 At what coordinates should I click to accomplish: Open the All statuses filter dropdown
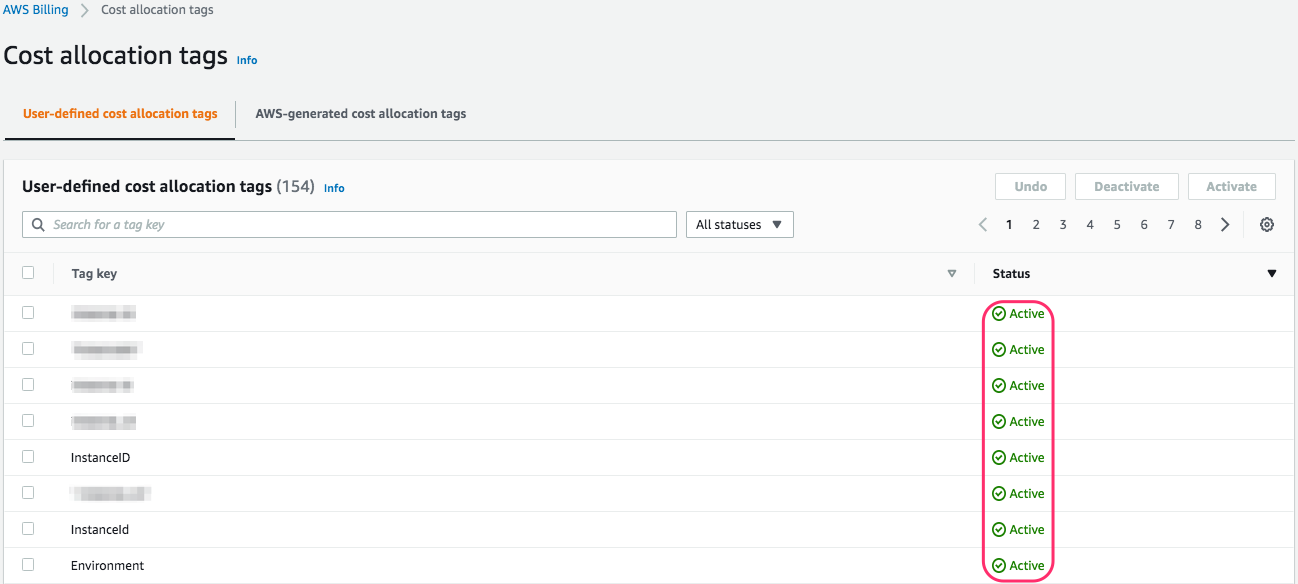[739, 225]
